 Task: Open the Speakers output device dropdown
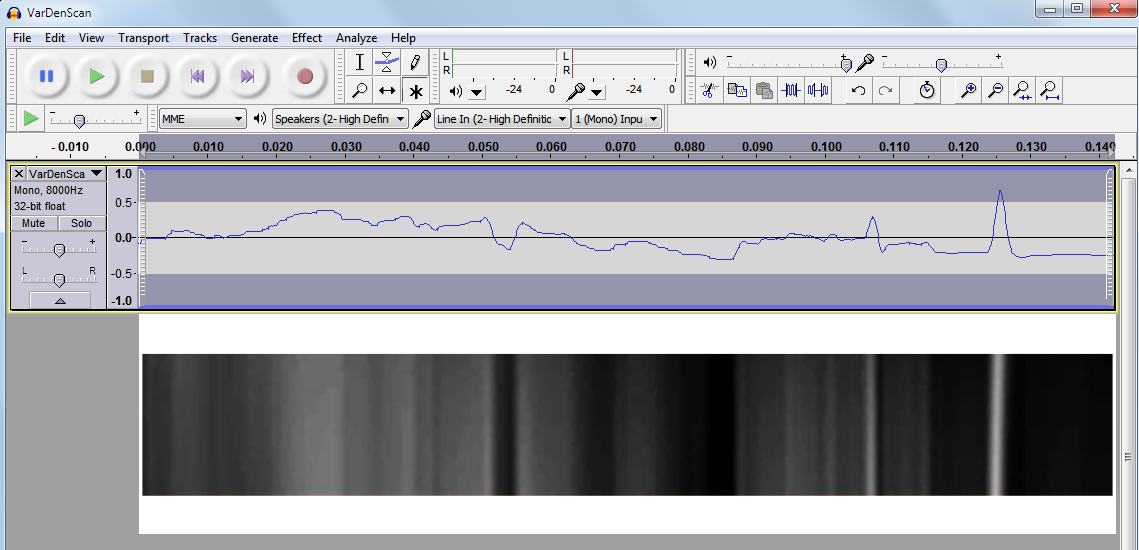tap(341, 119)
